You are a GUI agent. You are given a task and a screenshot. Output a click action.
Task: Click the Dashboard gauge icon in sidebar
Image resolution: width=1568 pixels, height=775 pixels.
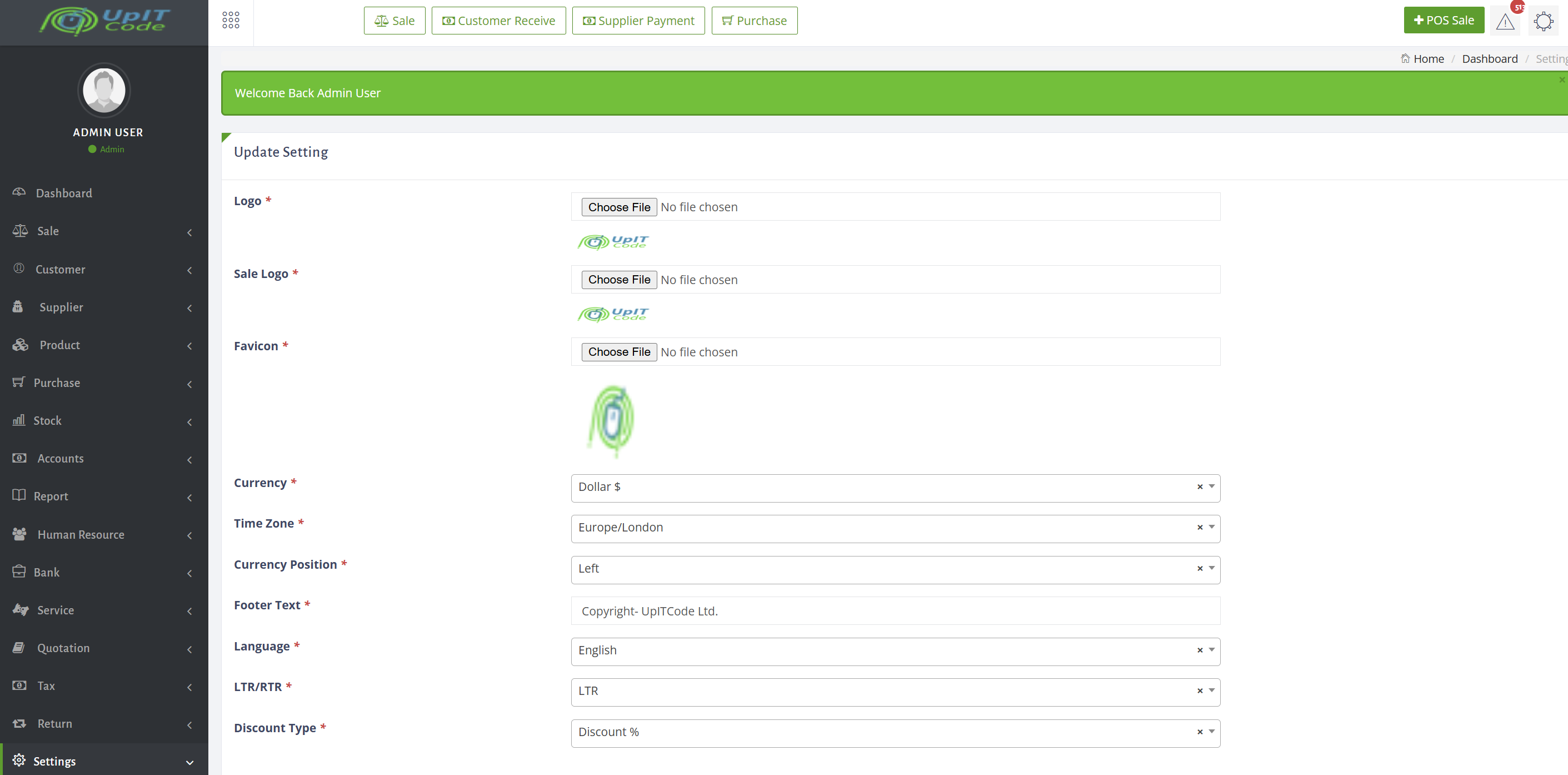point(19,192)
